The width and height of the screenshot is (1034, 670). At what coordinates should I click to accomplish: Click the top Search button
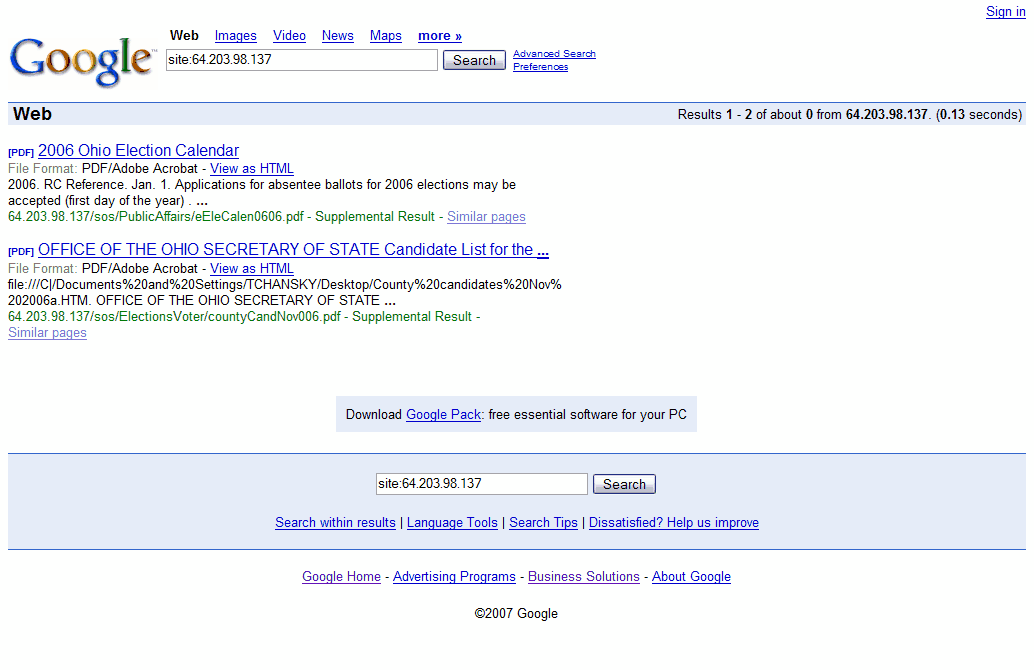474,60
